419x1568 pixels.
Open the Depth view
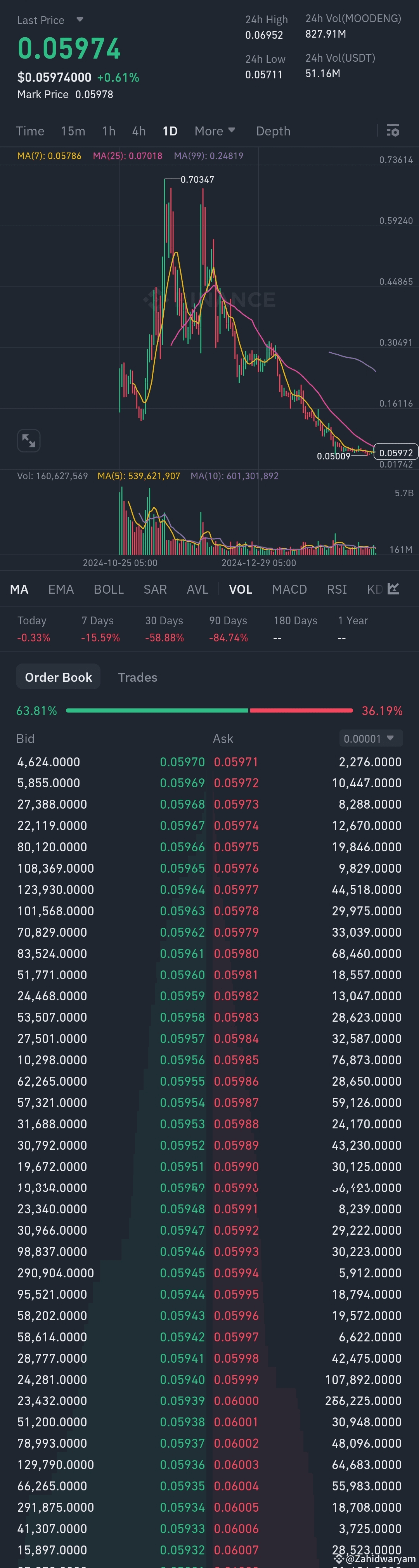(x=273, y=130)
